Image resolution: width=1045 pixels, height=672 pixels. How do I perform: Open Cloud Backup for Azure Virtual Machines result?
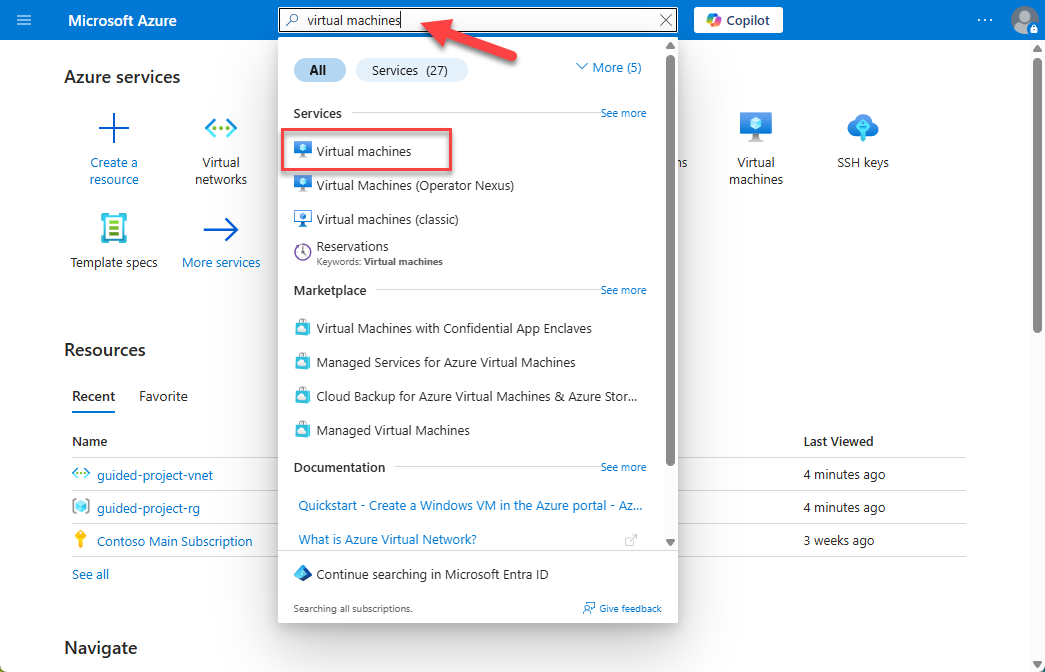click(x=465, y=396)
